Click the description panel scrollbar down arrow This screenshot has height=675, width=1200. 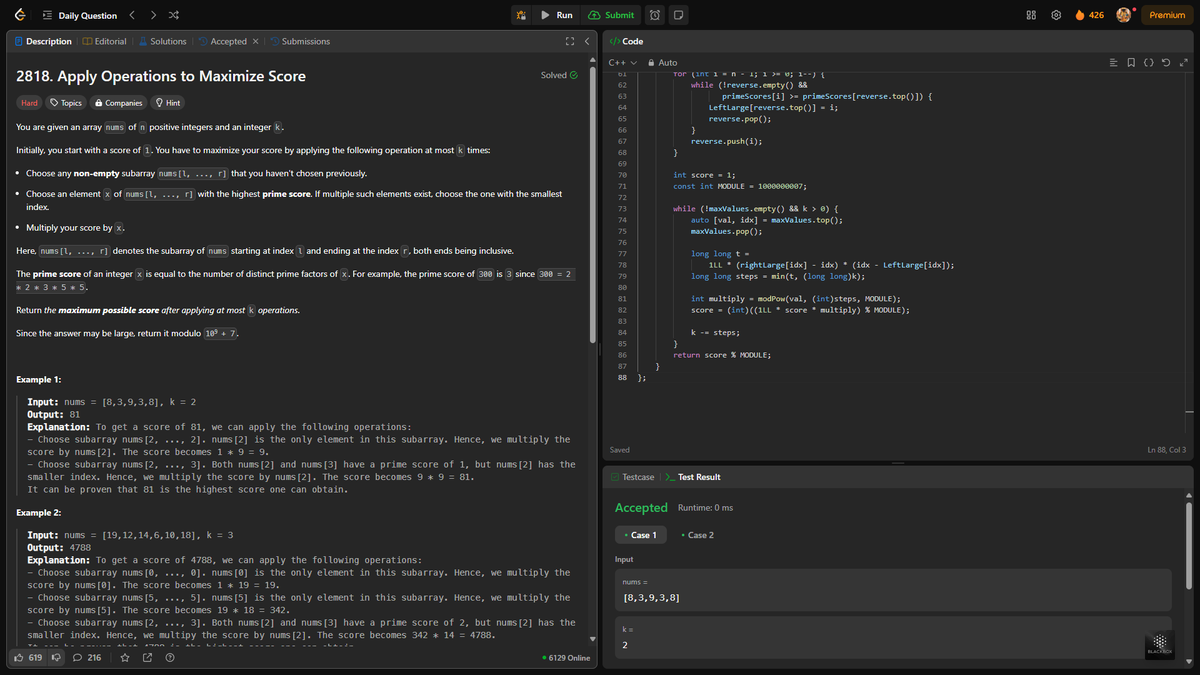coord(593,639)
